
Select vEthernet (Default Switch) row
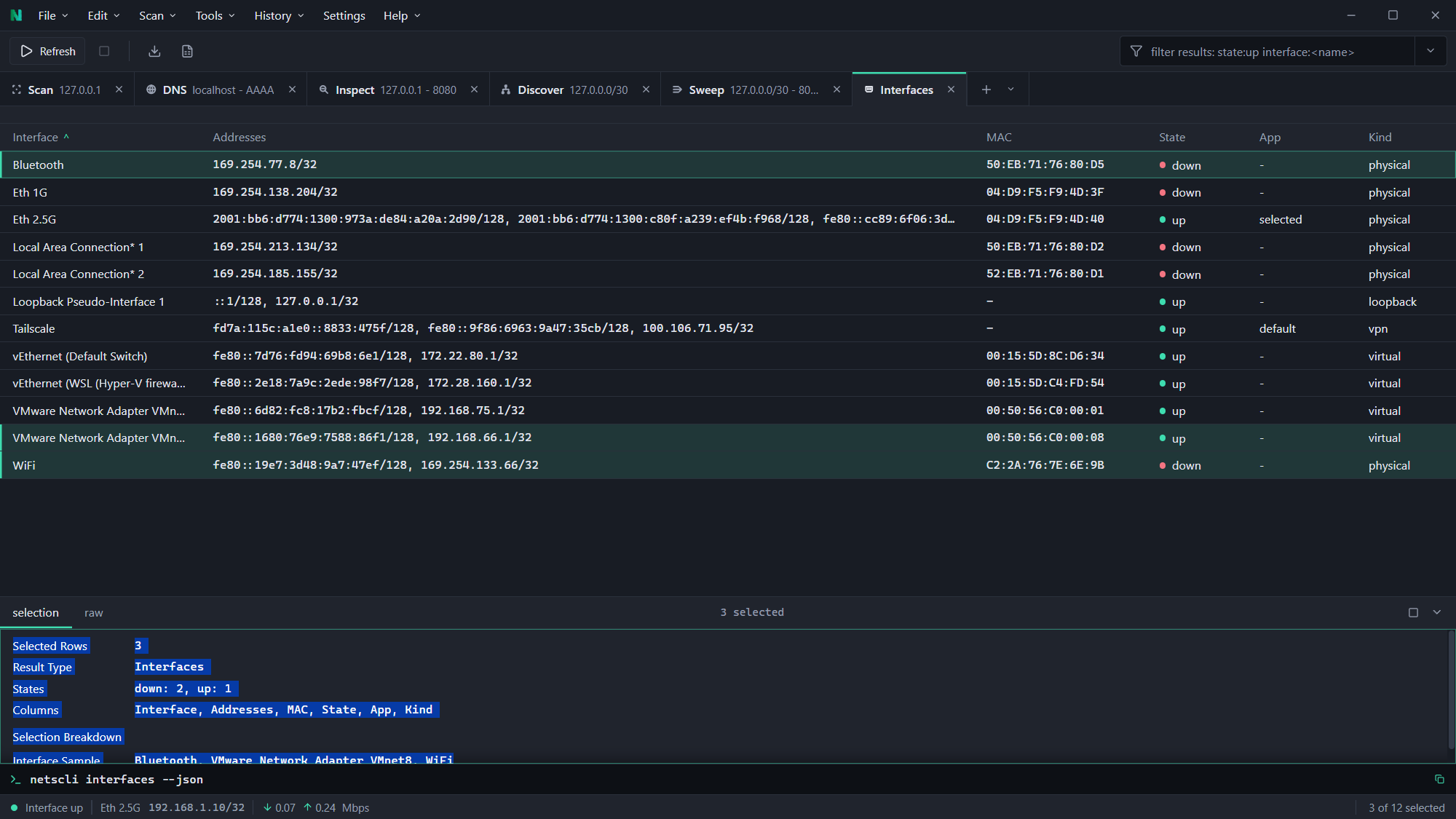(x=728, y=356)
